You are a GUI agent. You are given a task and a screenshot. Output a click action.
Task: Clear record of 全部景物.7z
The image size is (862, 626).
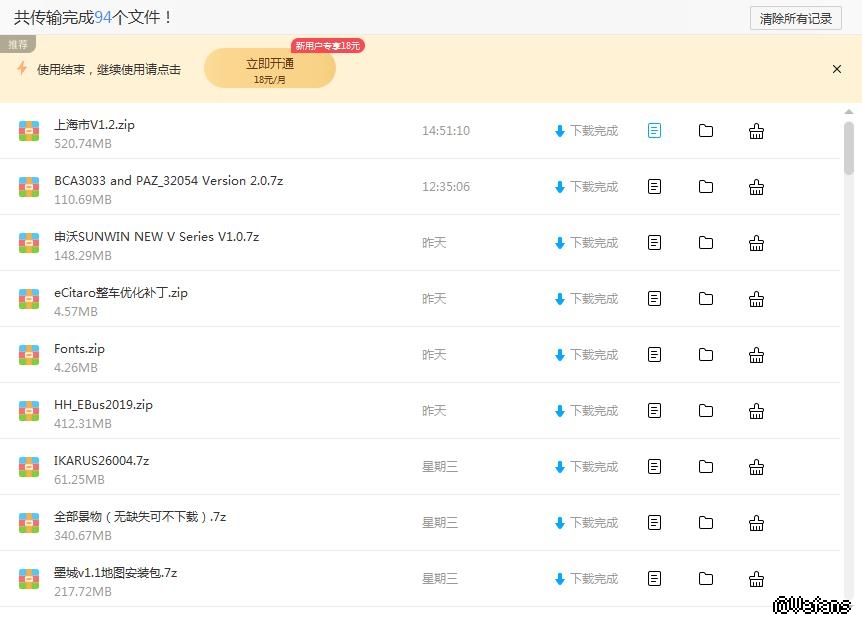(x=756, y=523)
